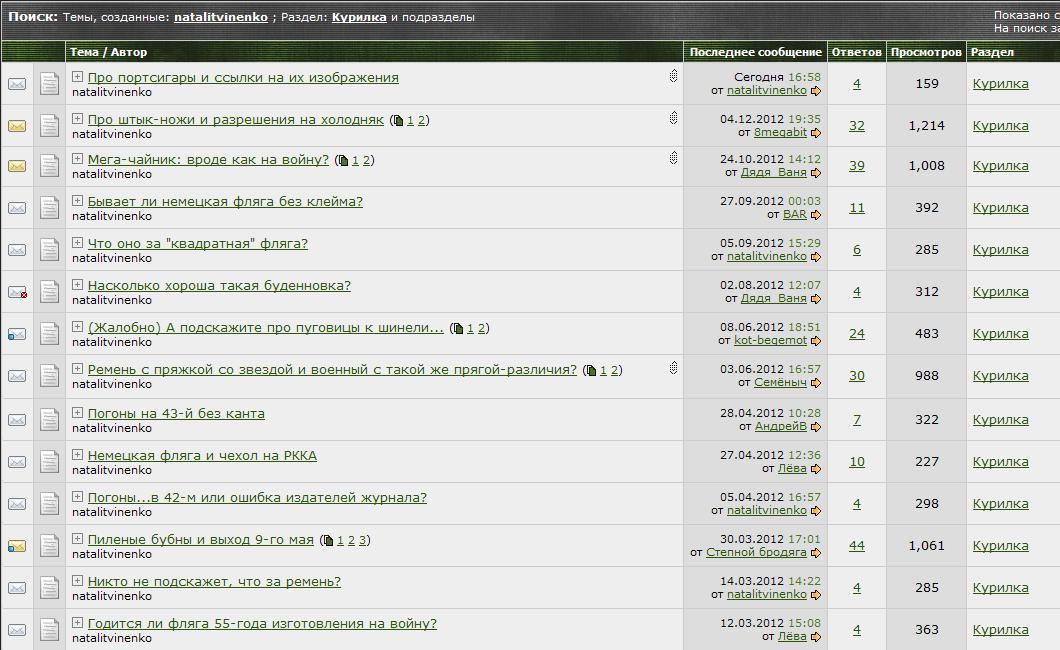Image resolution: width=1060 pixels, height=650 pixels.
Task: Open 'Курилка' section in 'квадратная фляга' row
Action: [1001, 250]
